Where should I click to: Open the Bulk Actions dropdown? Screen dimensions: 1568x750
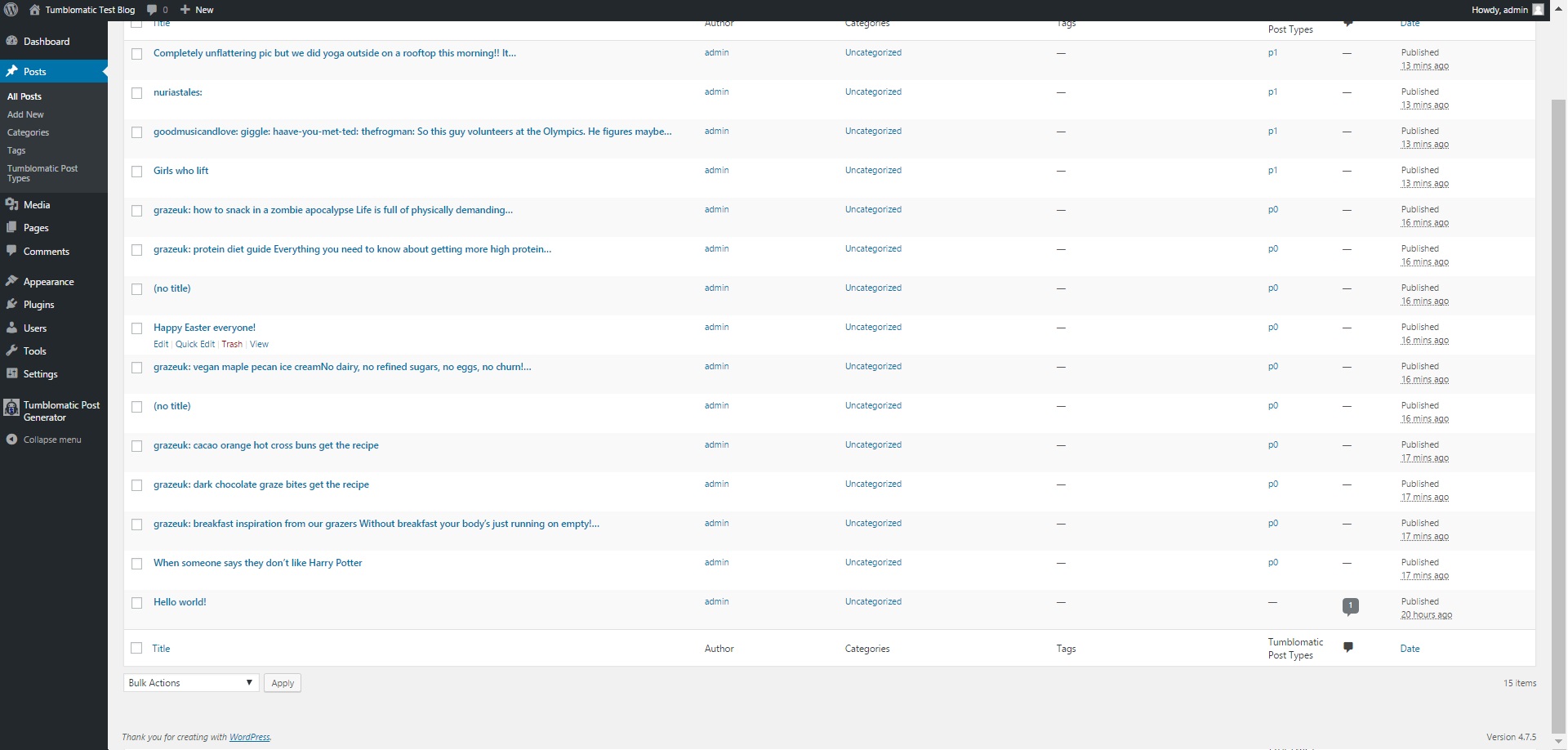pos(191,683)
